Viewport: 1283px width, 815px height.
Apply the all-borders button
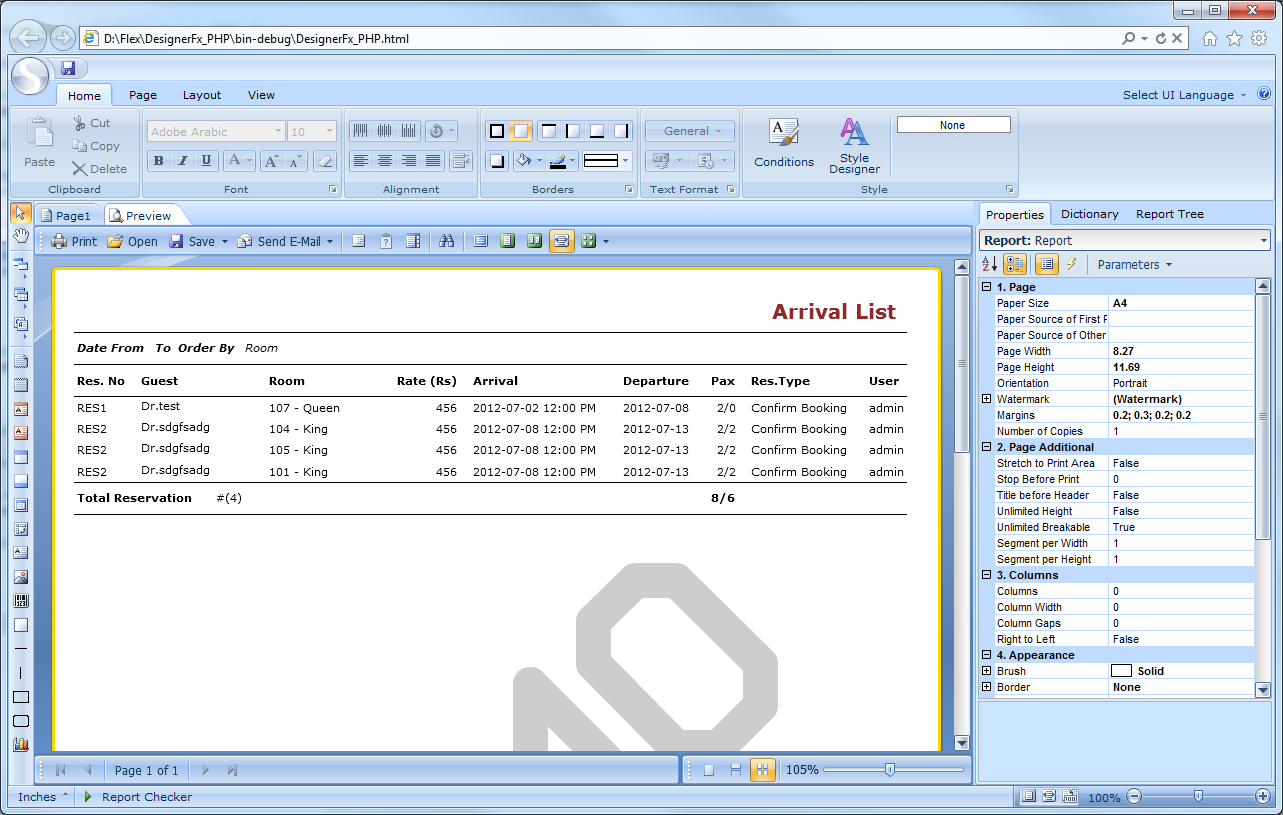496,131
